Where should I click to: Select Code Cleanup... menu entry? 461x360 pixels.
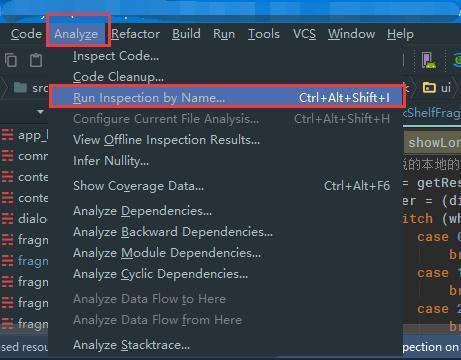coord(226,77)
